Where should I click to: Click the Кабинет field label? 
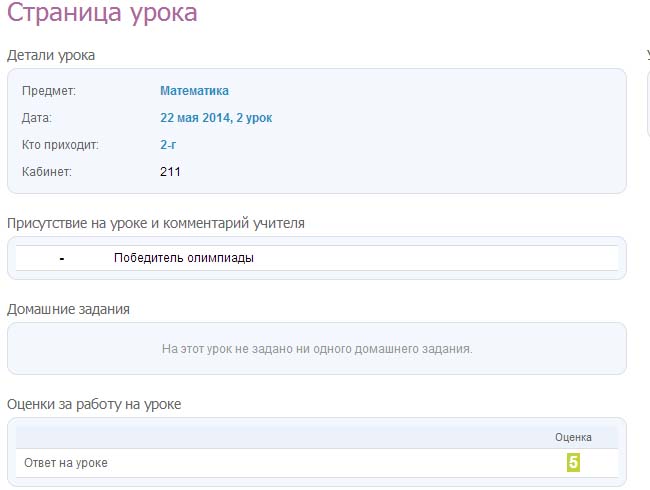pyautogui.click(x=47, y=172)
